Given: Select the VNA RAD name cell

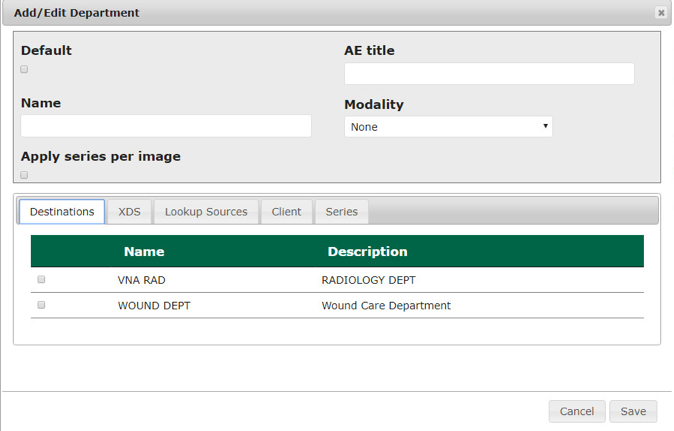Looking at the screenshot, I should tap(141, 280).
